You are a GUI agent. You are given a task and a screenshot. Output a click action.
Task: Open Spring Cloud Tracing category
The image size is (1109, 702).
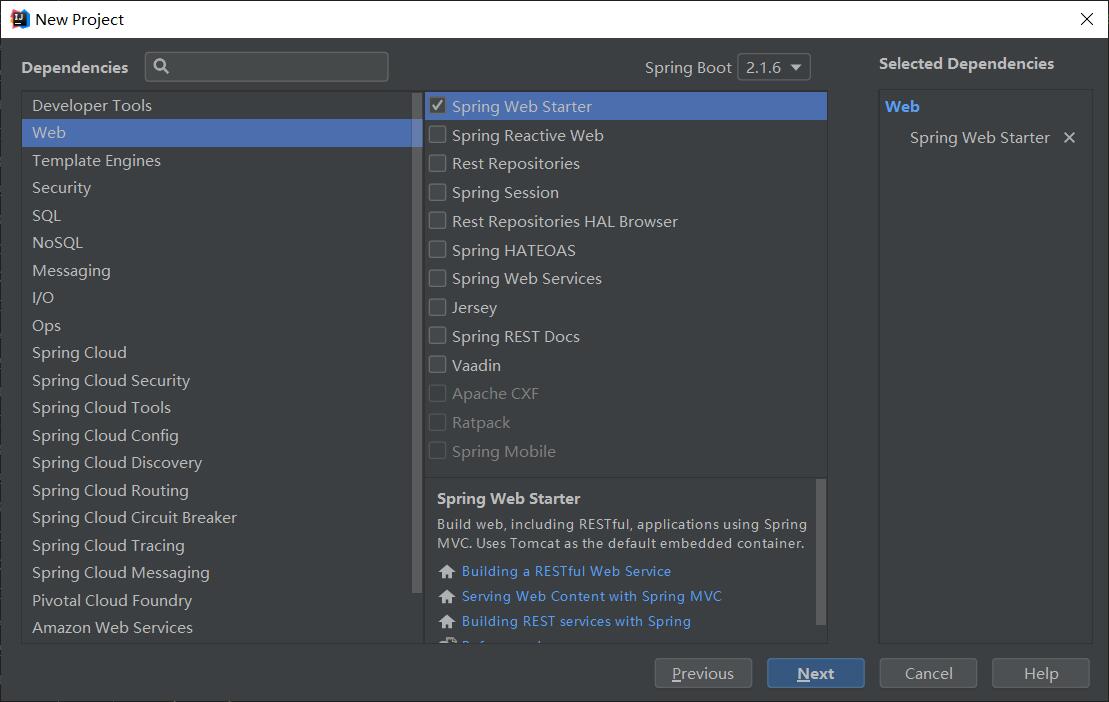click(216, 545)
